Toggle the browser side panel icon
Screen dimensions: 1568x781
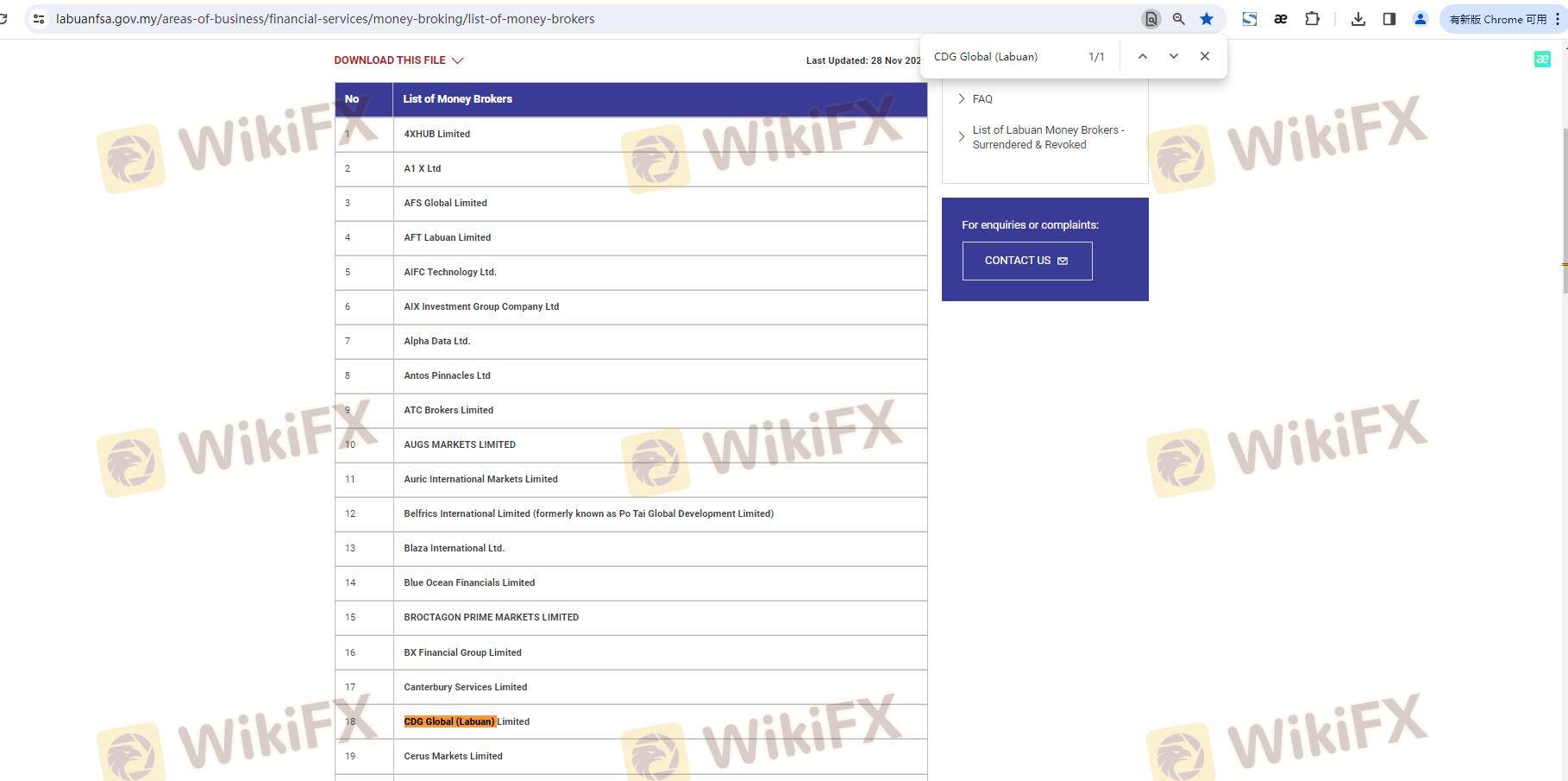point(1389,19)
